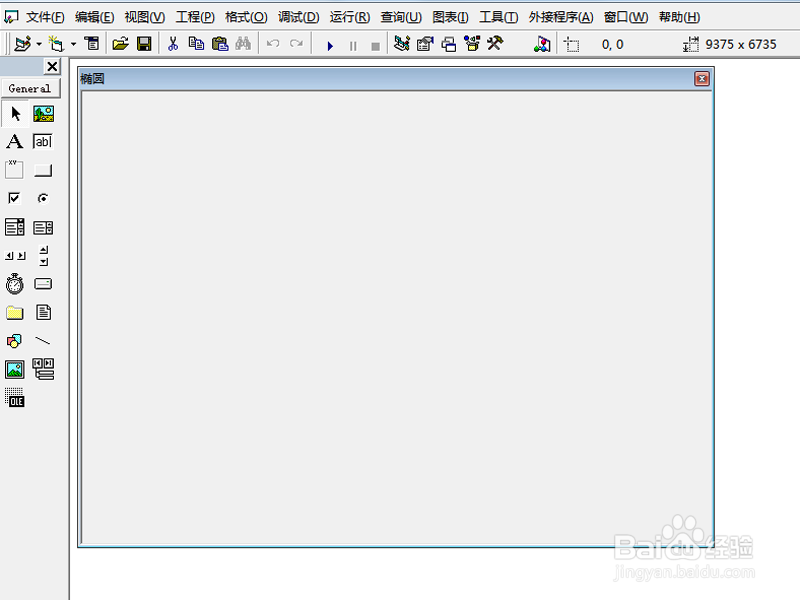Click the Find binoculars icon

tap(243, 44)
